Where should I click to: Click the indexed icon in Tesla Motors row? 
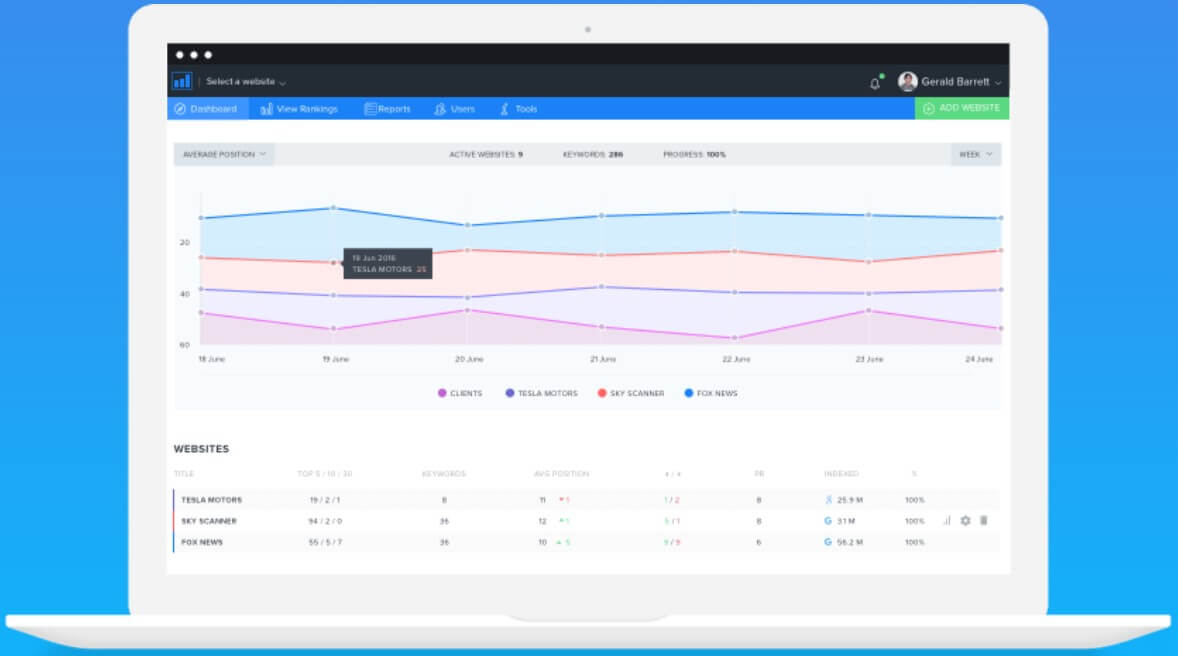click(828, 500)
